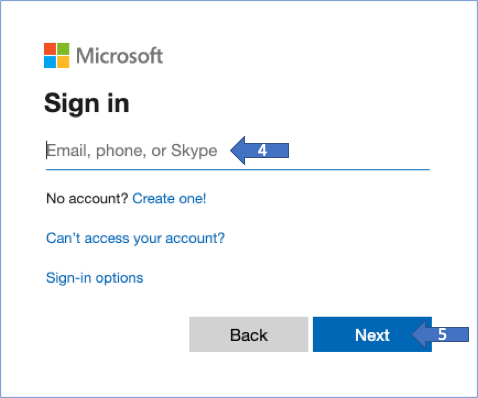The image size is (478, 398).
Task: Click the number 5 on the arrow
Action: [442, 334]
